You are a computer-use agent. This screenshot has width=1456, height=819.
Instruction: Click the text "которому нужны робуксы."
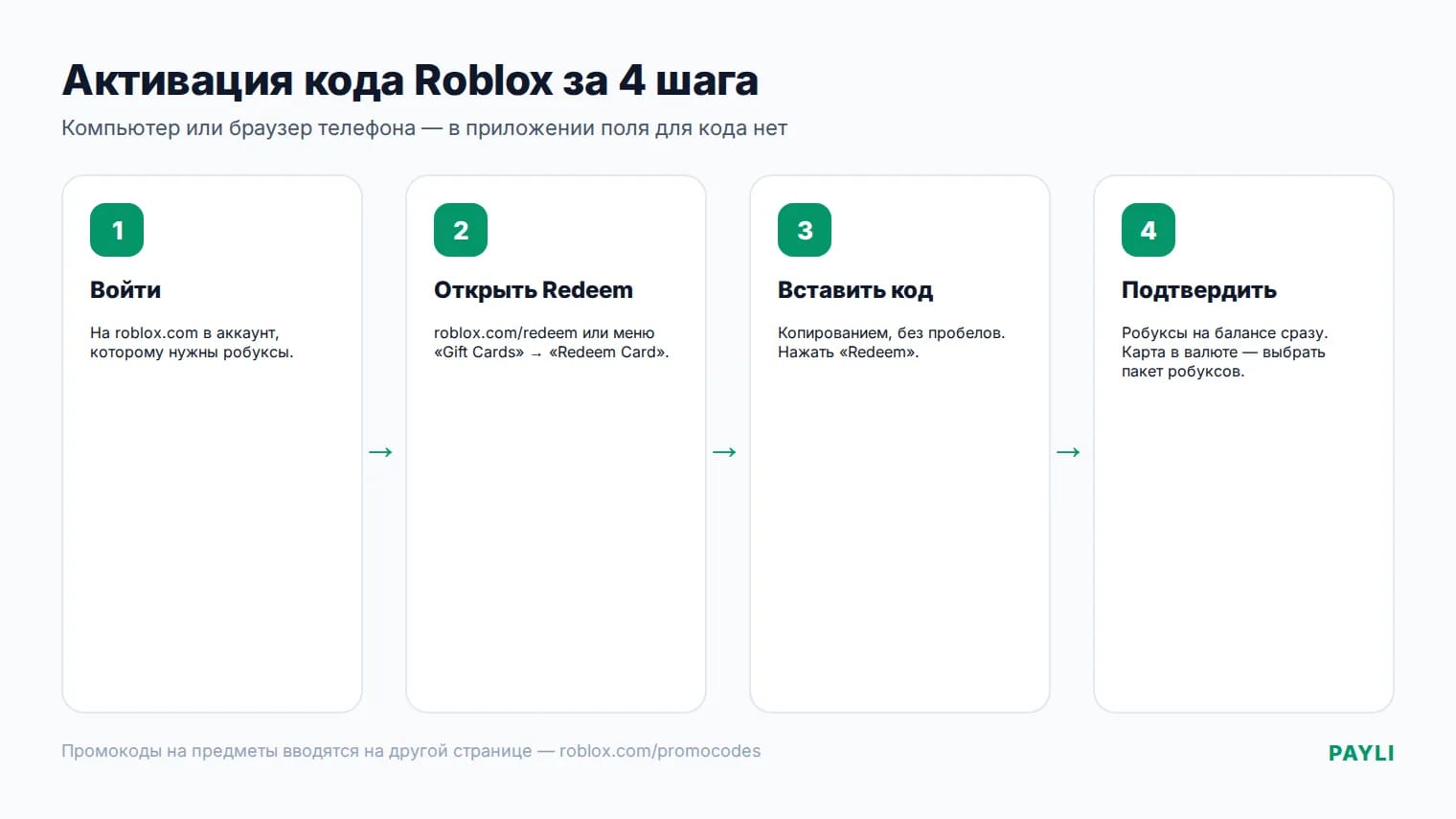pos(192,353)
